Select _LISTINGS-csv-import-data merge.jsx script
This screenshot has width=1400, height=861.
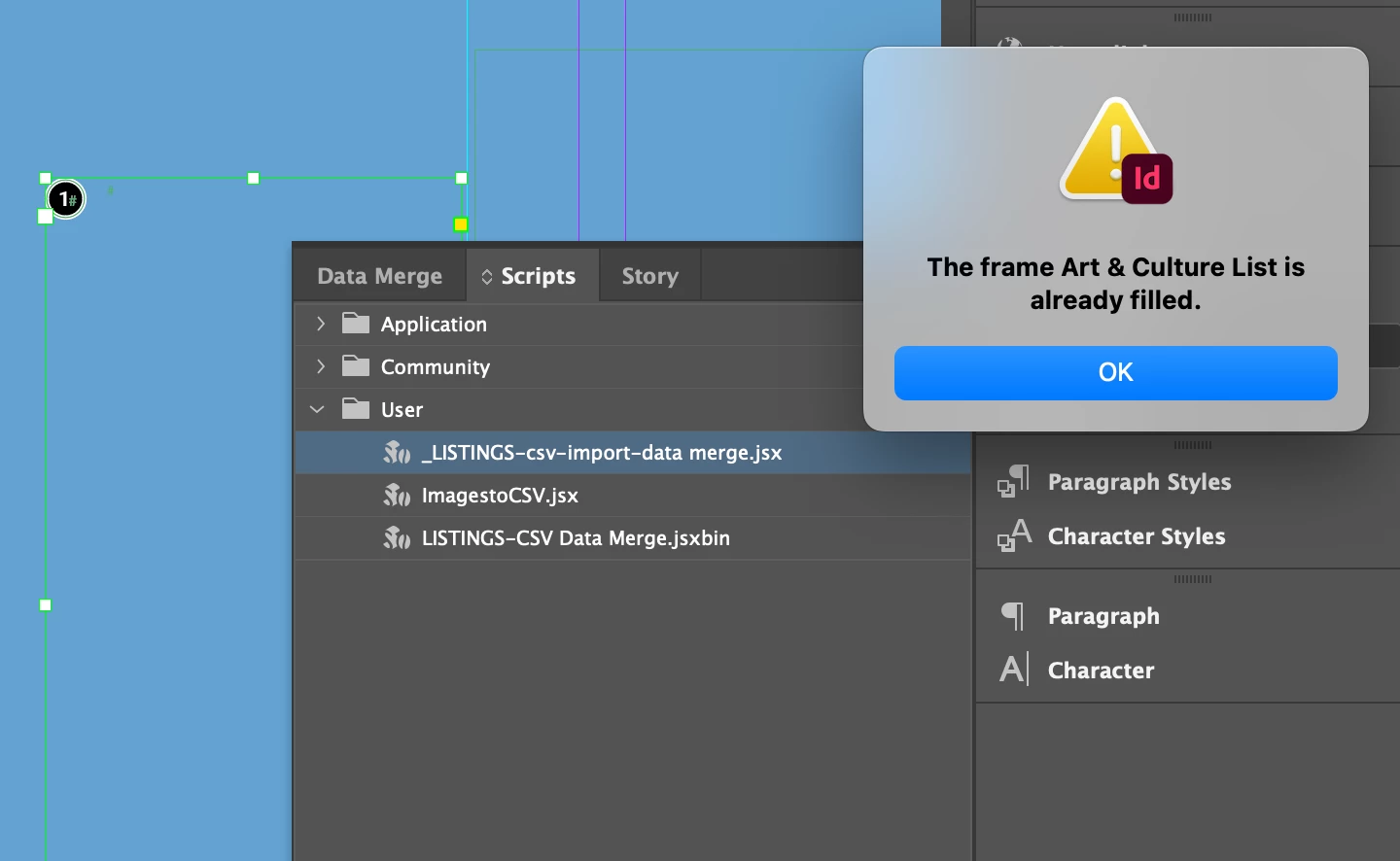632,453
